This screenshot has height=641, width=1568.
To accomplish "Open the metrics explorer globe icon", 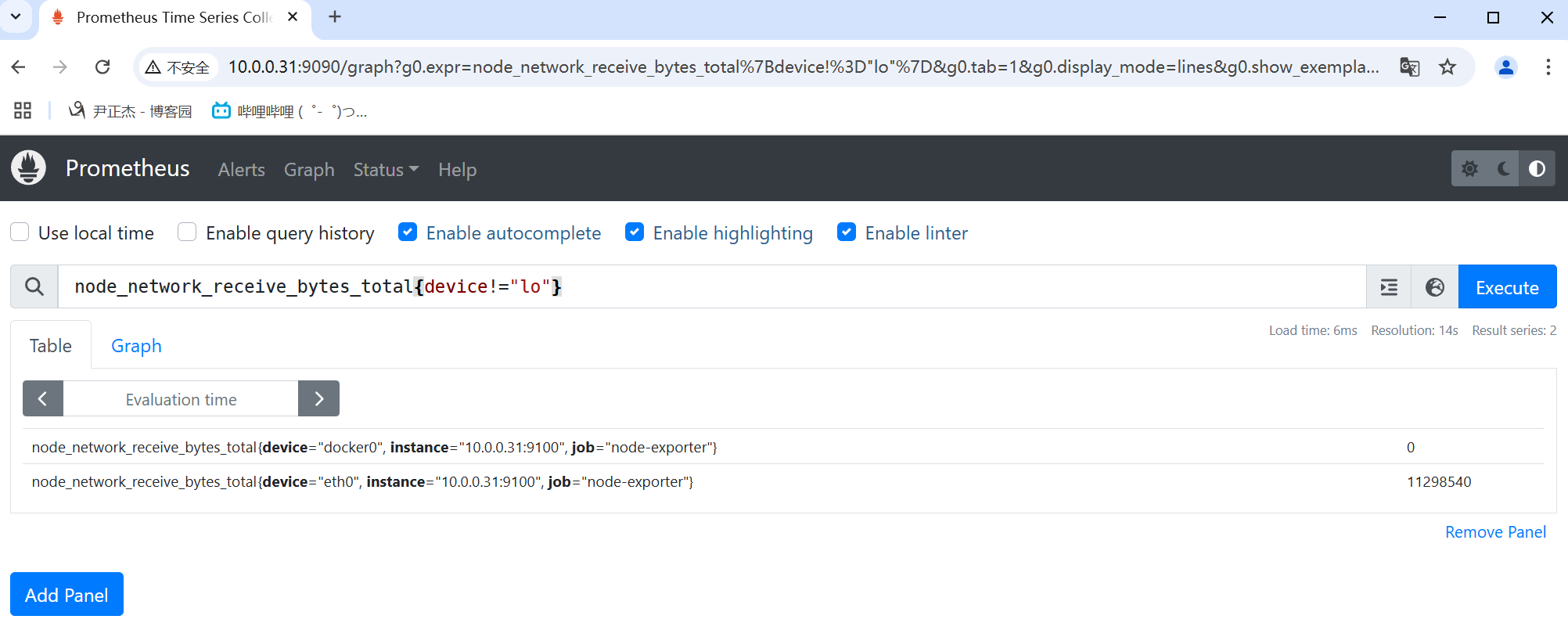I will click(1435, 287).
